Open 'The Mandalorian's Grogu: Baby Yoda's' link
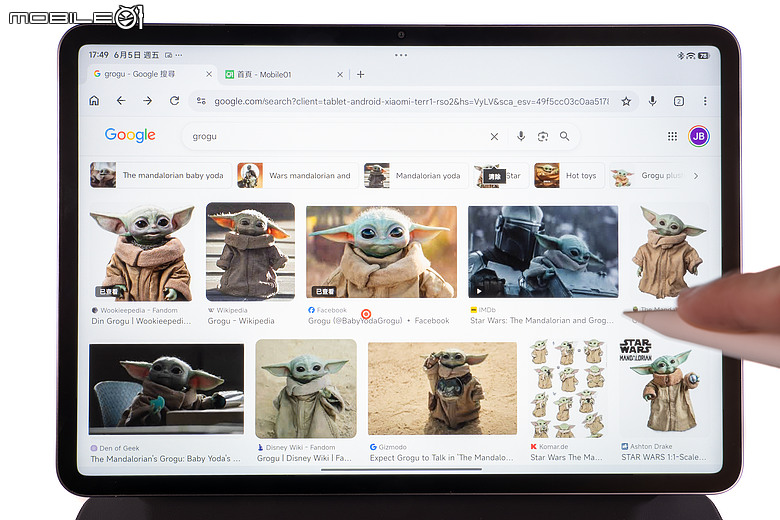 (x=165, y=459)
